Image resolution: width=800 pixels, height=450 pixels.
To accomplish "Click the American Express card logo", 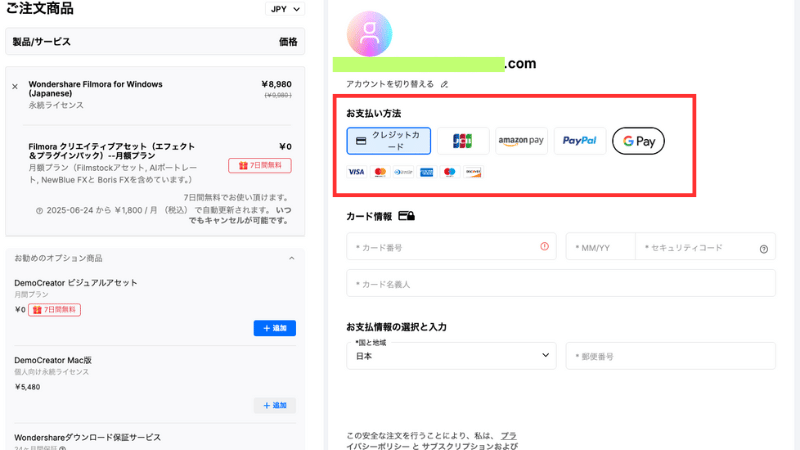I will (427, 172).
